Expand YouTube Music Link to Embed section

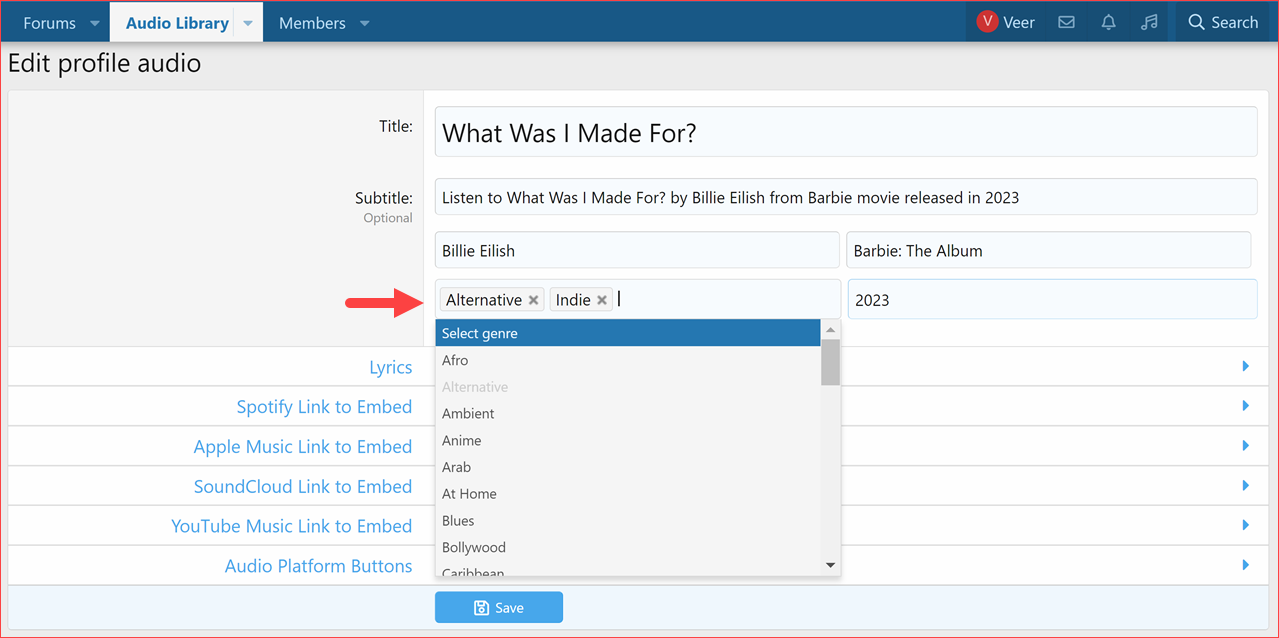291,526
